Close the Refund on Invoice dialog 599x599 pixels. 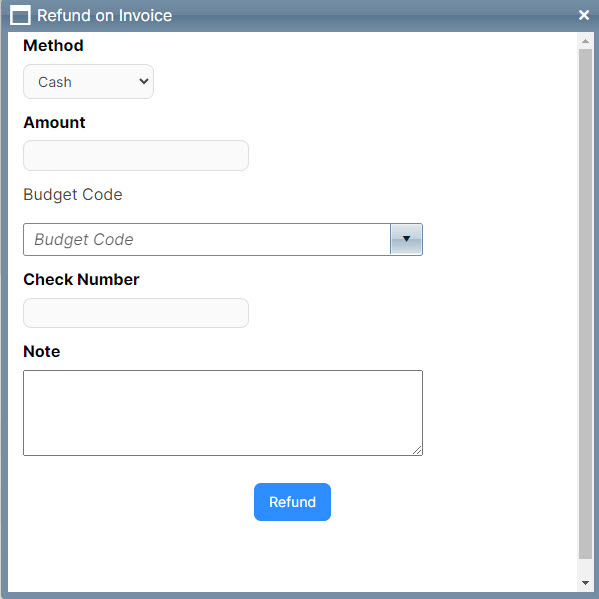584,15
